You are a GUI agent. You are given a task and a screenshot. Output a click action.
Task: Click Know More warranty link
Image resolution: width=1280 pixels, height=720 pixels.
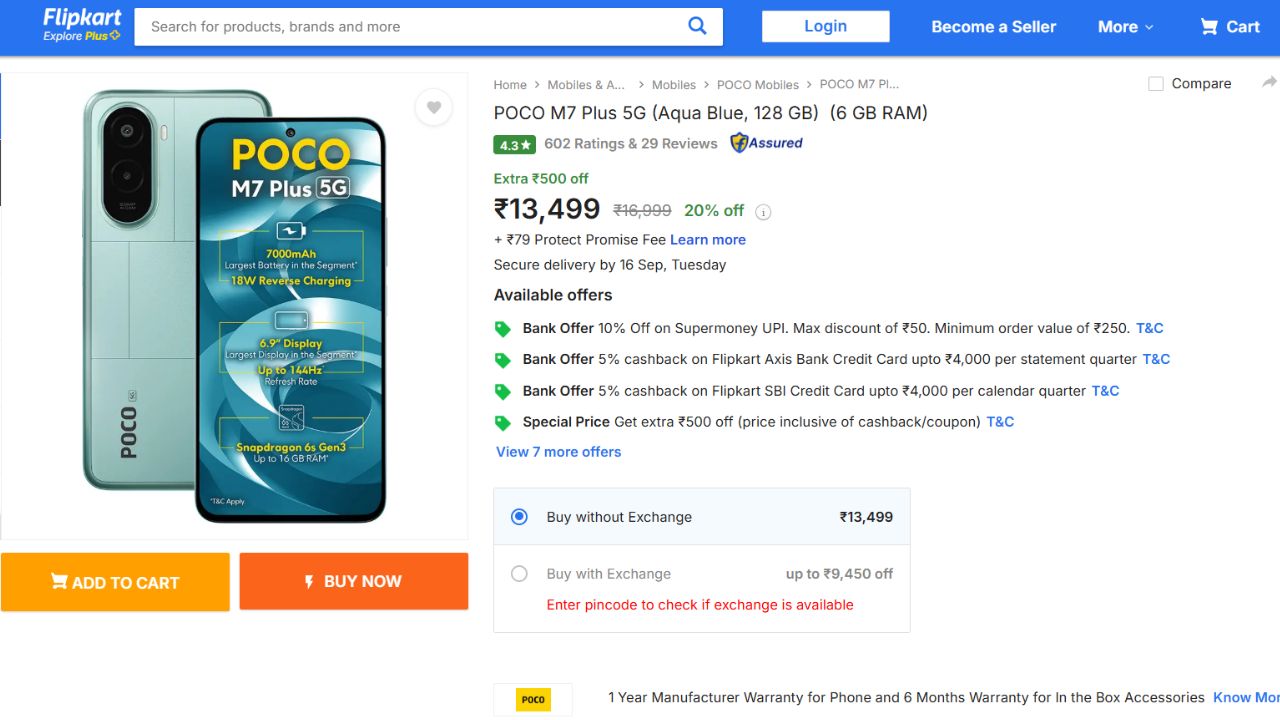click(x=1246, y=698)
